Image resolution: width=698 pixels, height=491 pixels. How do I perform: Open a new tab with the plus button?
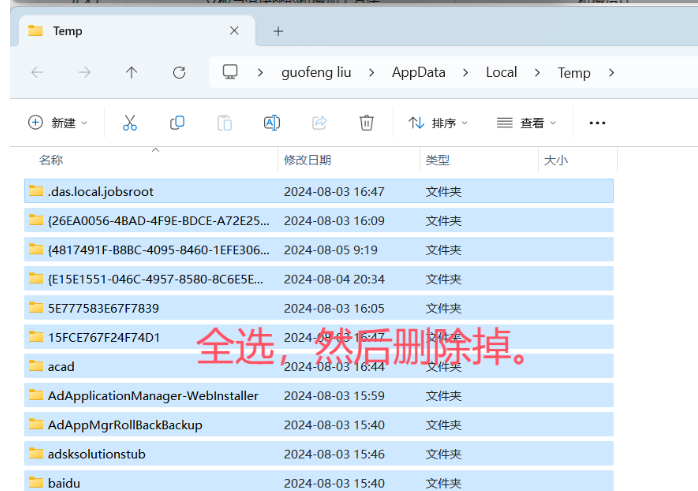click(278, 31)
